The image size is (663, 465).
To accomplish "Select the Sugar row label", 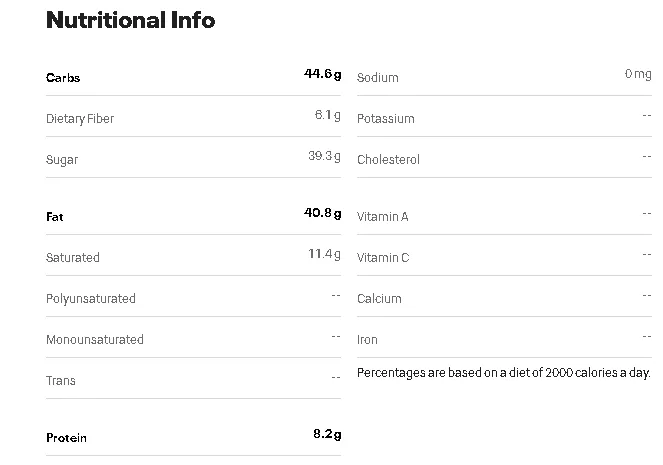I will tap(62, 160).
